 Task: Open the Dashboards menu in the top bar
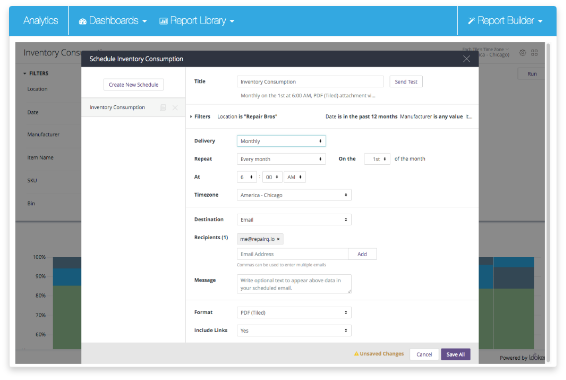pyautogui.click(x=113, y=21)
